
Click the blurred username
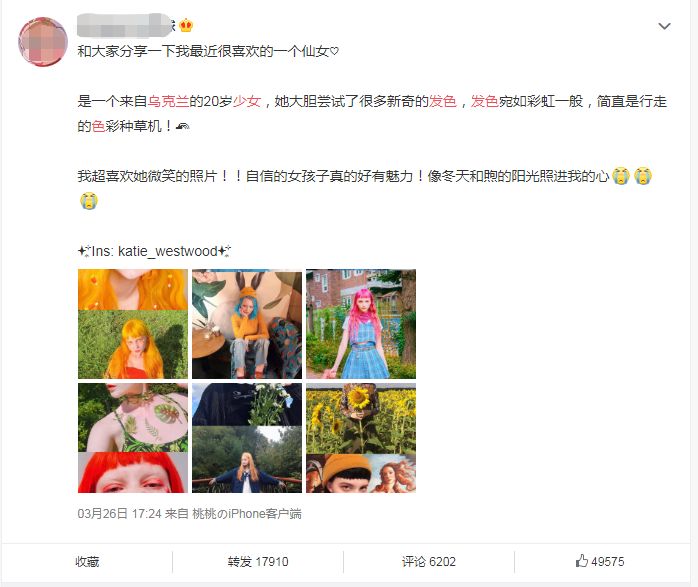pos(126,25)
